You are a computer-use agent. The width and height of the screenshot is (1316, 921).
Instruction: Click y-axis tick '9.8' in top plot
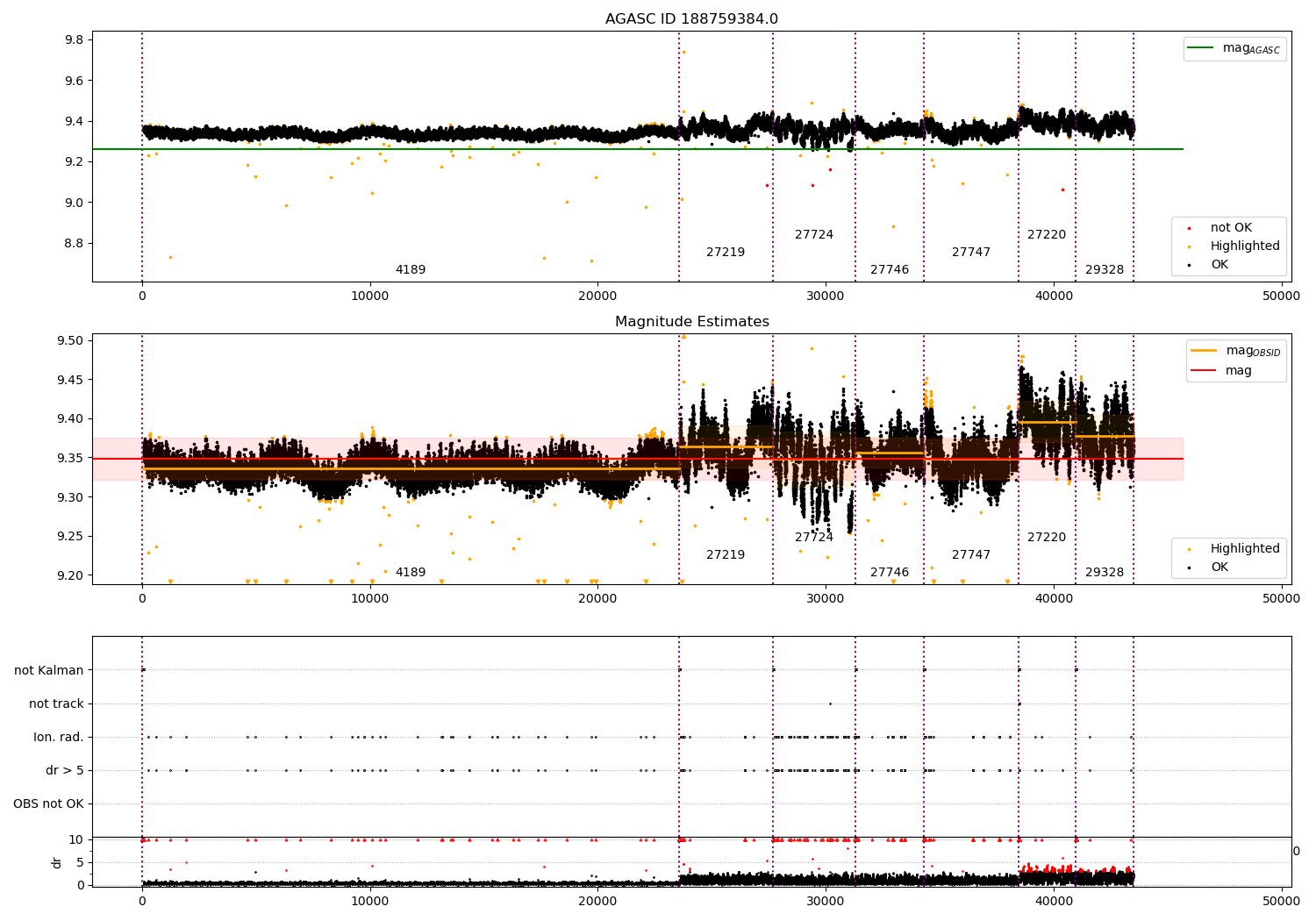(x=75, y=39)
